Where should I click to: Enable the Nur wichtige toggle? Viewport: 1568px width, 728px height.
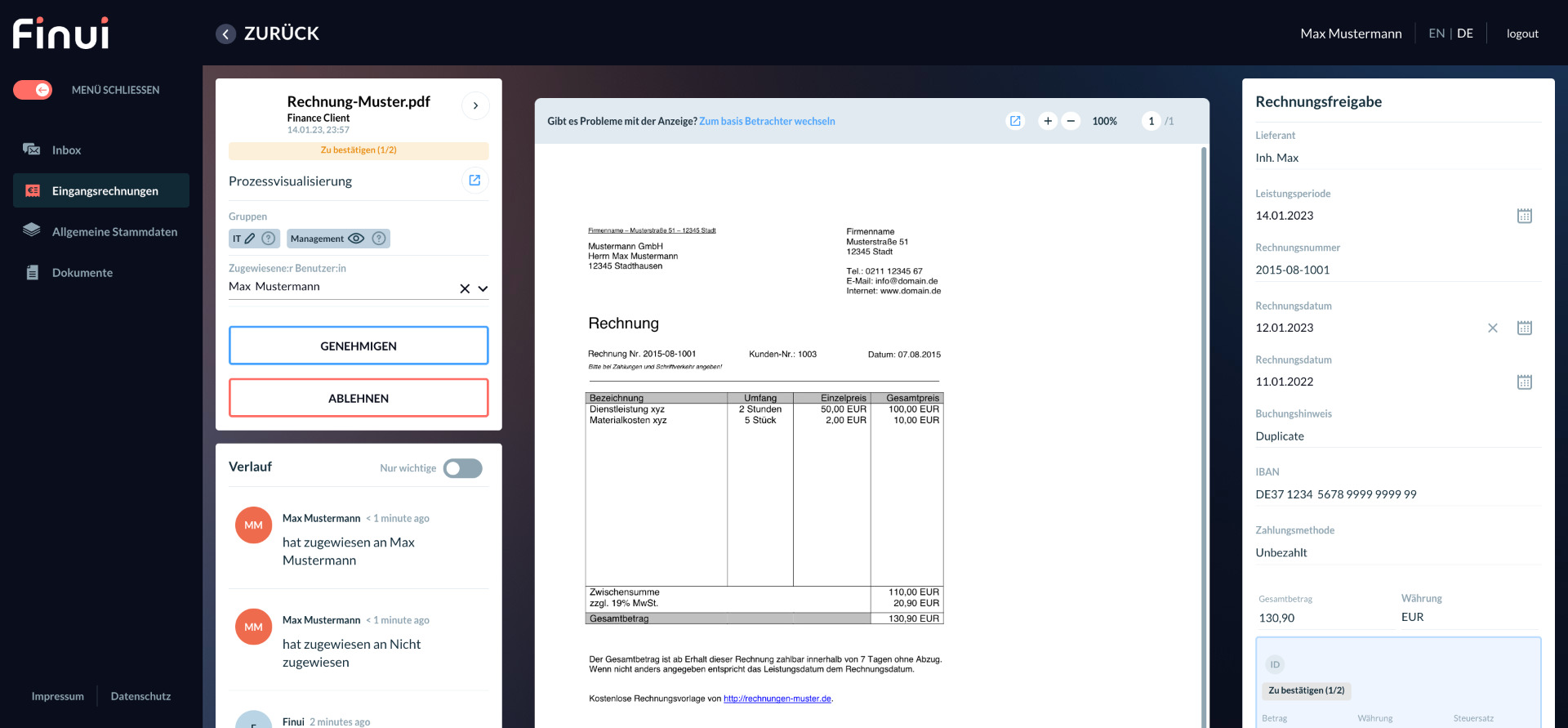click(462, 468)
